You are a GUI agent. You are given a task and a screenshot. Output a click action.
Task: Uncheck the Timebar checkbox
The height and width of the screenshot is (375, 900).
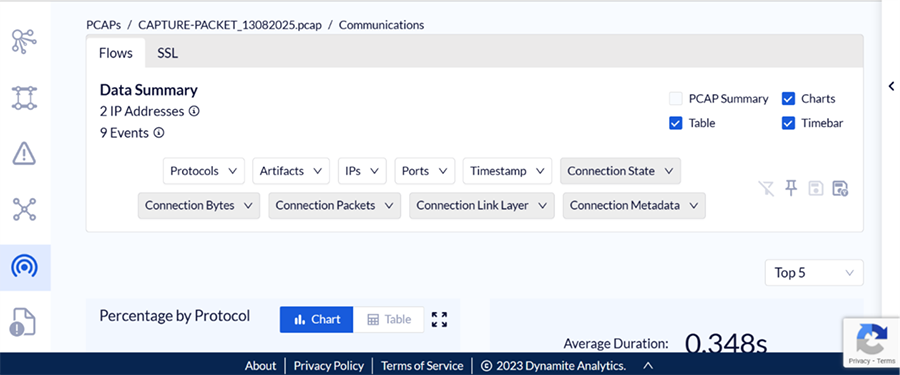click(788, 123)
